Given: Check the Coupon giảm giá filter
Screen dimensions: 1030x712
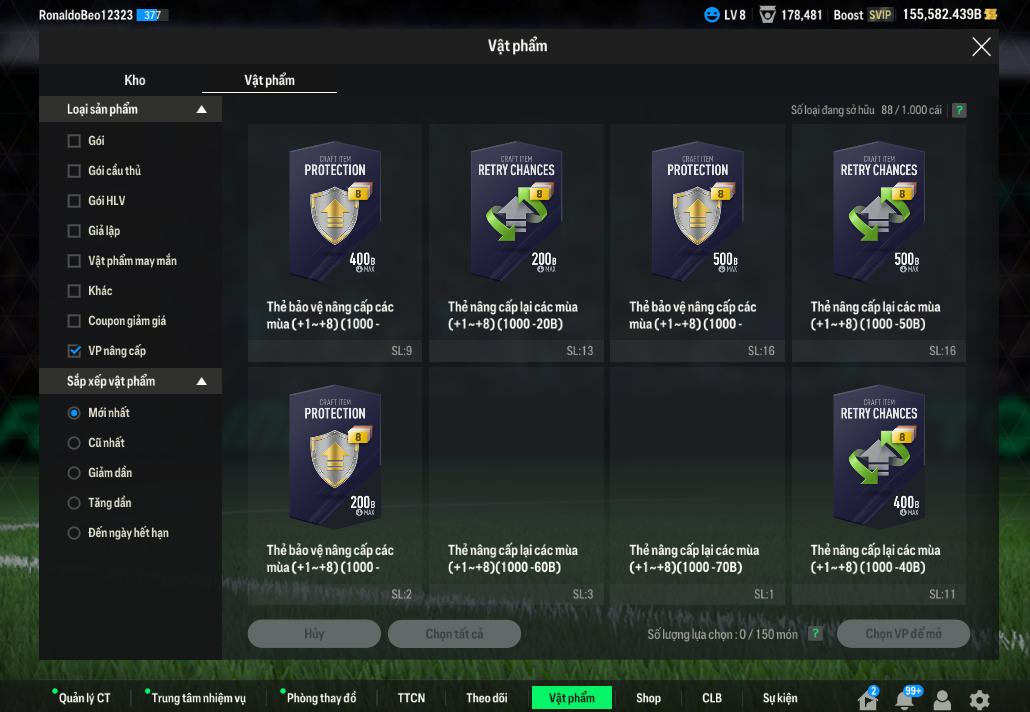Looking at the screenshot, I should (74, 321).
